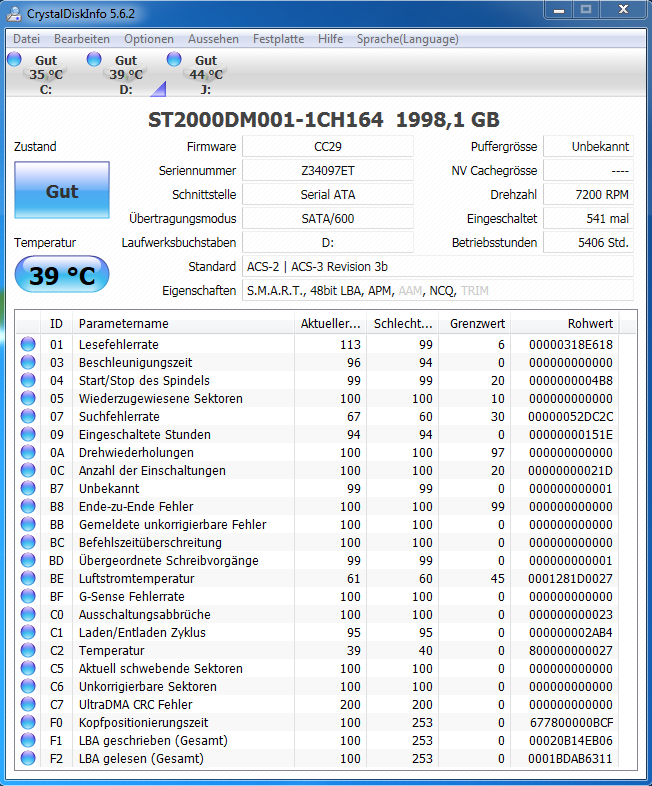Click the status orb for Gemeldete unkorrigierbare Fehler
This screenshot has width=652, height=786.
28,524
